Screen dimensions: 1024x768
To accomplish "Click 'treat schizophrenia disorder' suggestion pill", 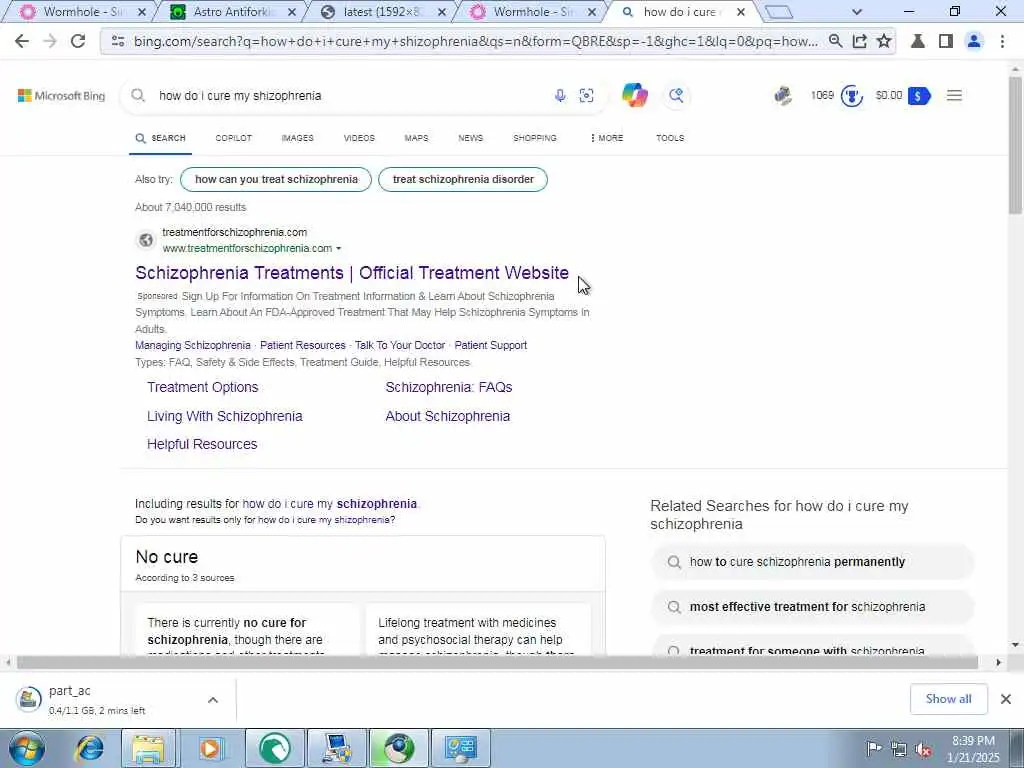I will 463,180.
